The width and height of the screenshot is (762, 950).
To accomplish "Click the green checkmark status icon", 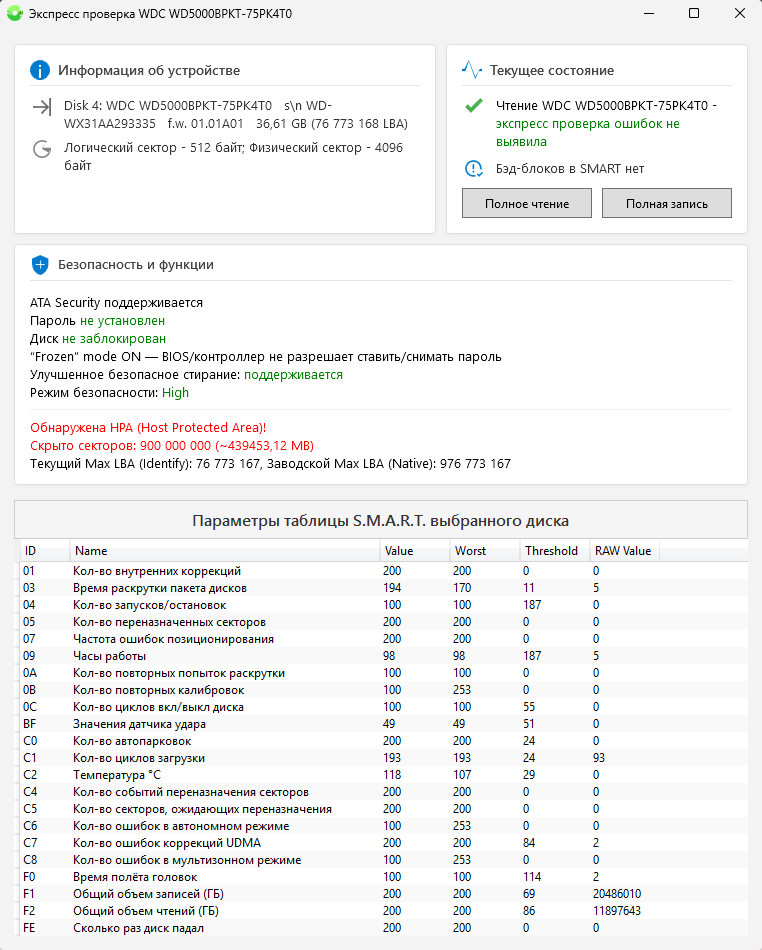I will (x=473, y=106).
